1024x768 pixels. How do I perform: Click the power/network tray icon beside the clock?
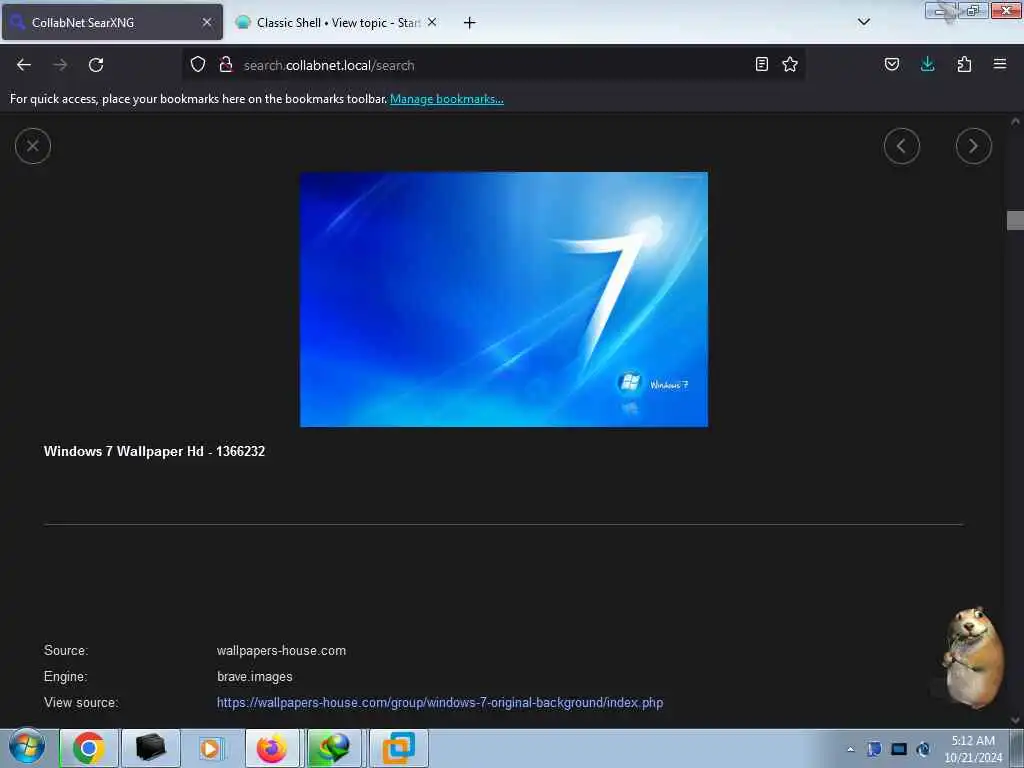pos(923,749)
